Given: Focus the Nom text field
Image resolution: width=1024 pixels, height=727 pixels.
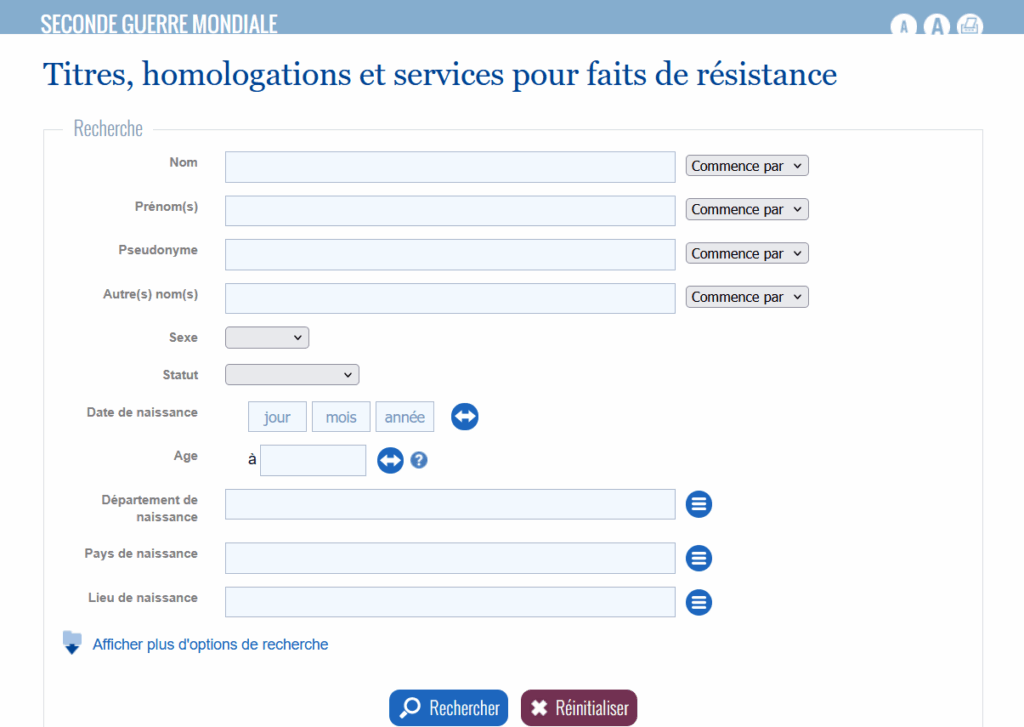Looking at the screenshot, I should tap(450, 167).
